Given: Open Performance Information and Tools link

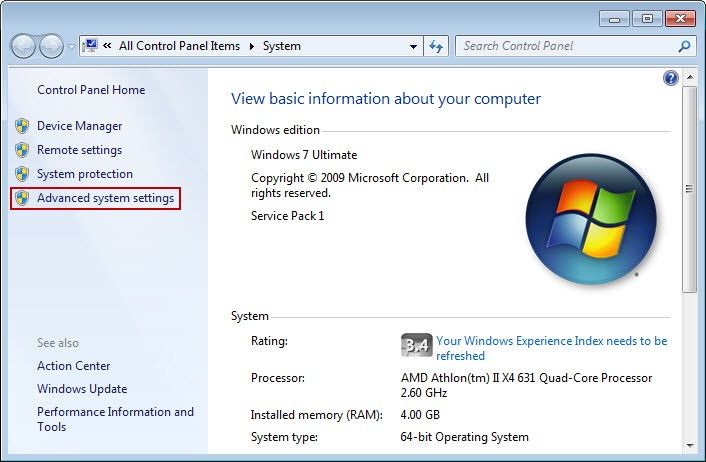Looking at the screenshot, I should (115, 419).
